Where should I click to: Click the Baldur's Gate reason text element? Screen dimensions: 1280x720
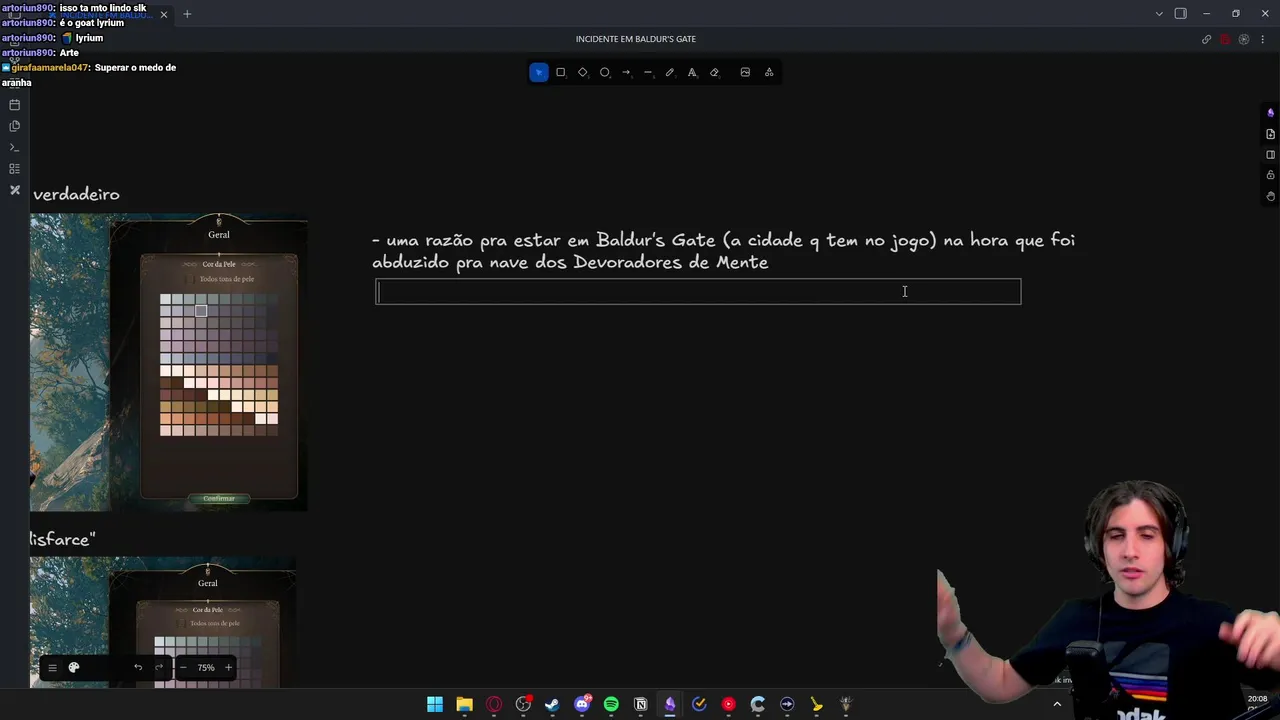[x=723, y=251]
